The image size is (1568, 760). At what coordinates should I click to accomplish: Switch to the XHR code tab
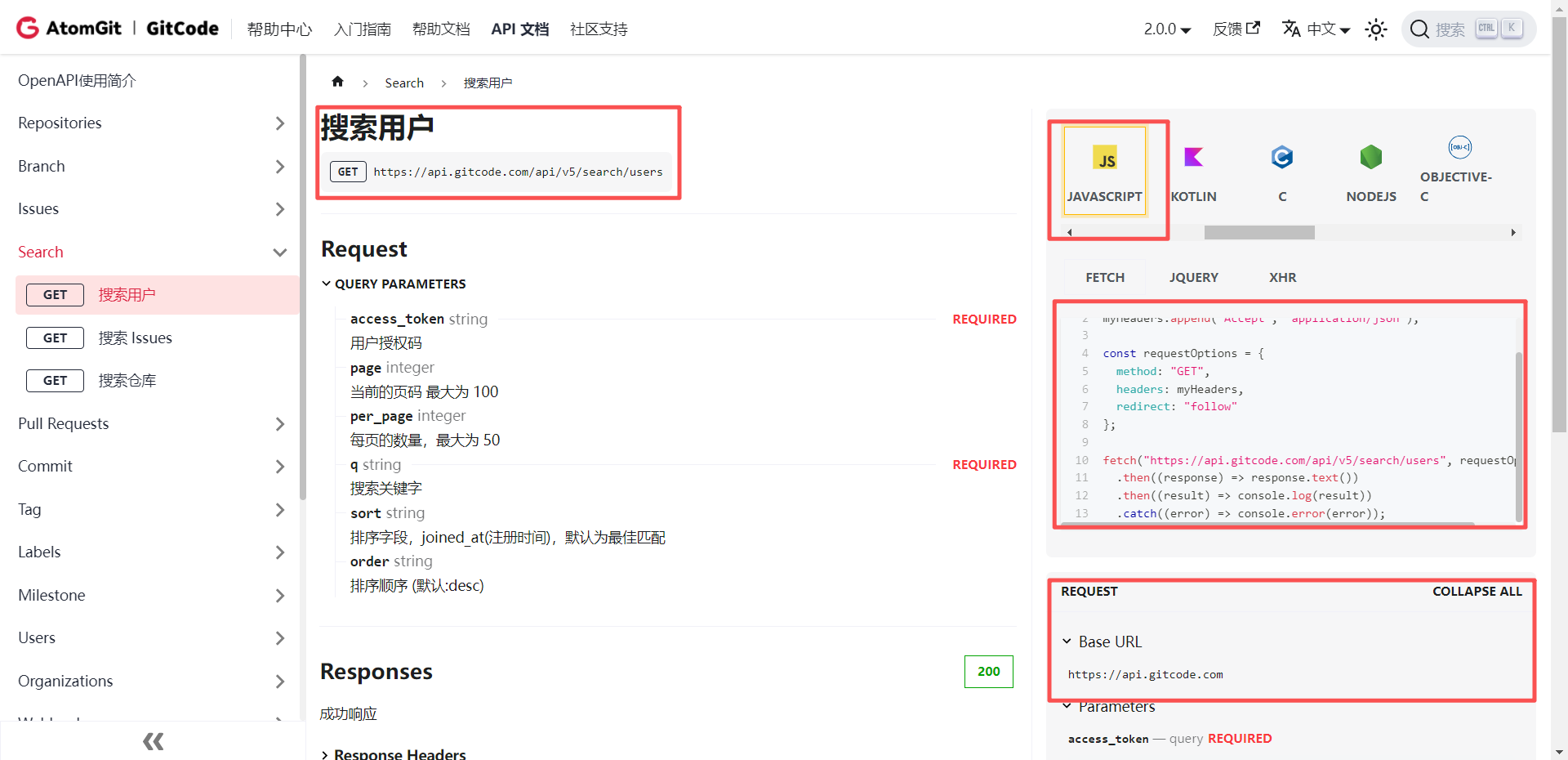point(1282,278)
